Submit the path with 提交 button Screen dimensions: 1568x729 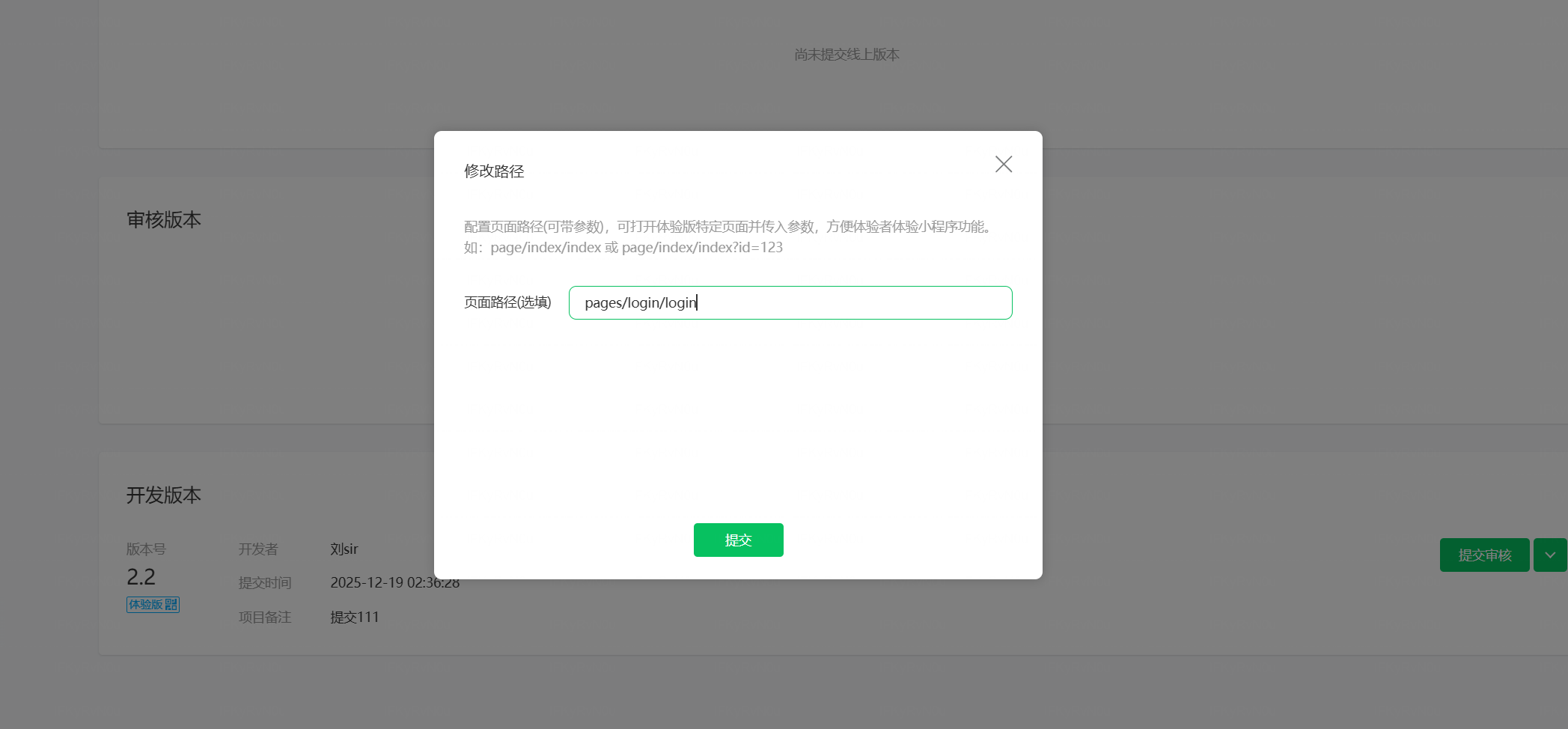pos(738,540)
